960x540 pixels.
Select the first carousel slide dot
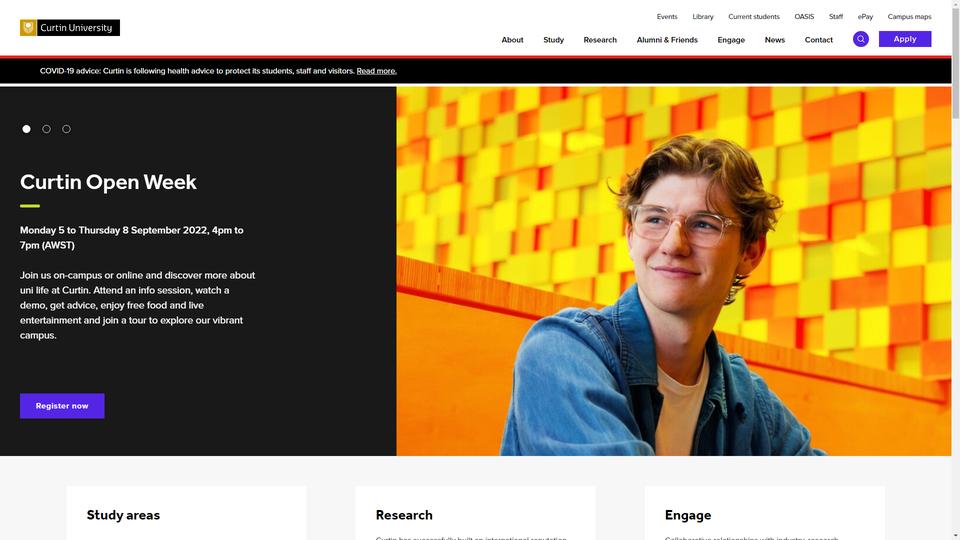[26, 129]
